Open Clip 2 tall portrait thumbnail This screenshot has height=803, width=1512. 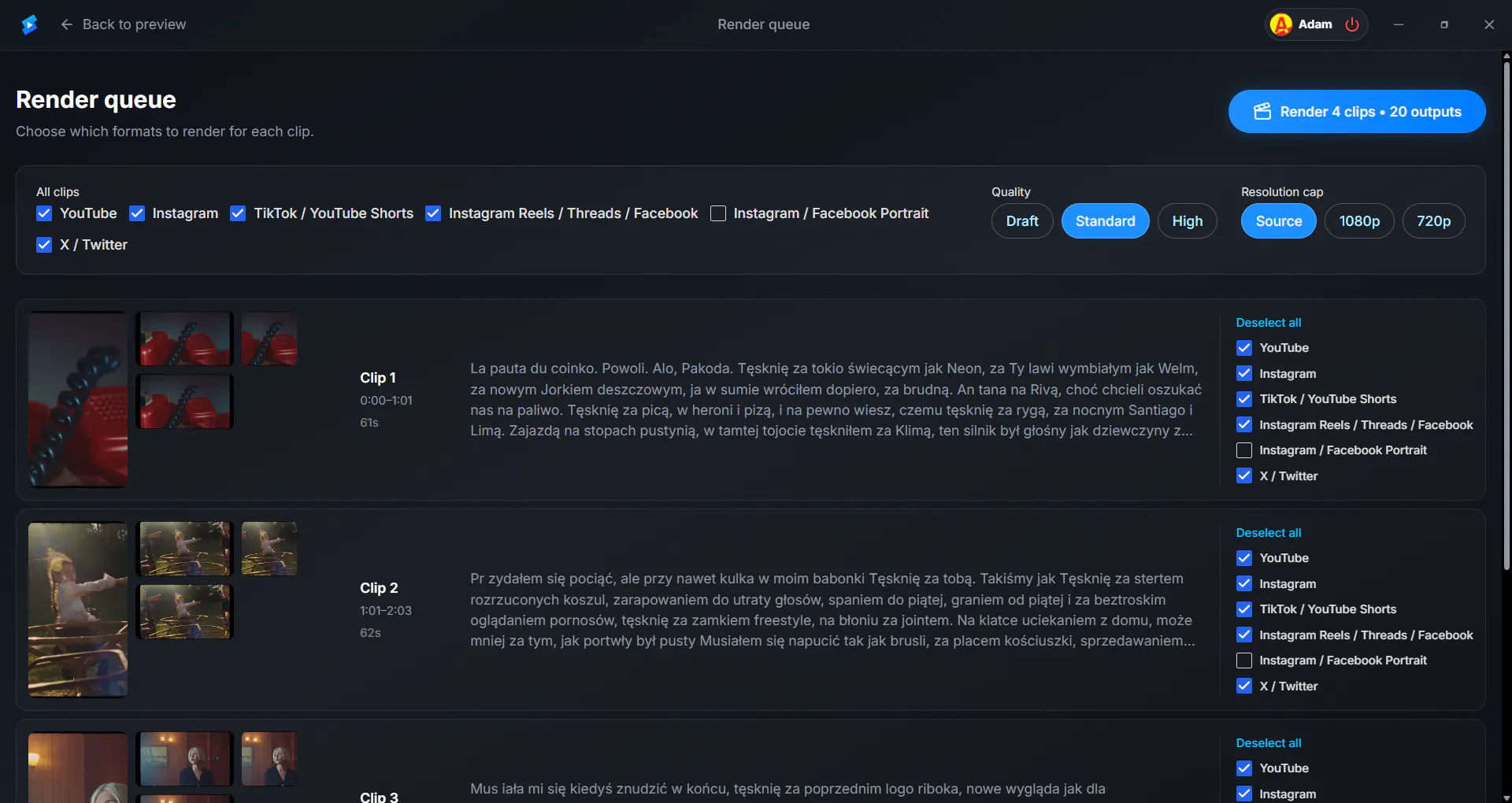[x=78, y=609]
